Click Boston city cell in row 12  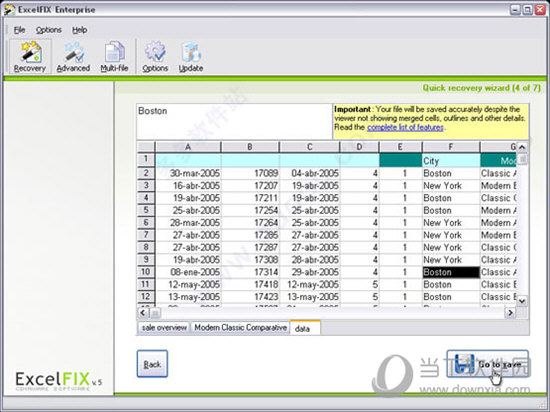pyautogui.click(x=451, y=297)
